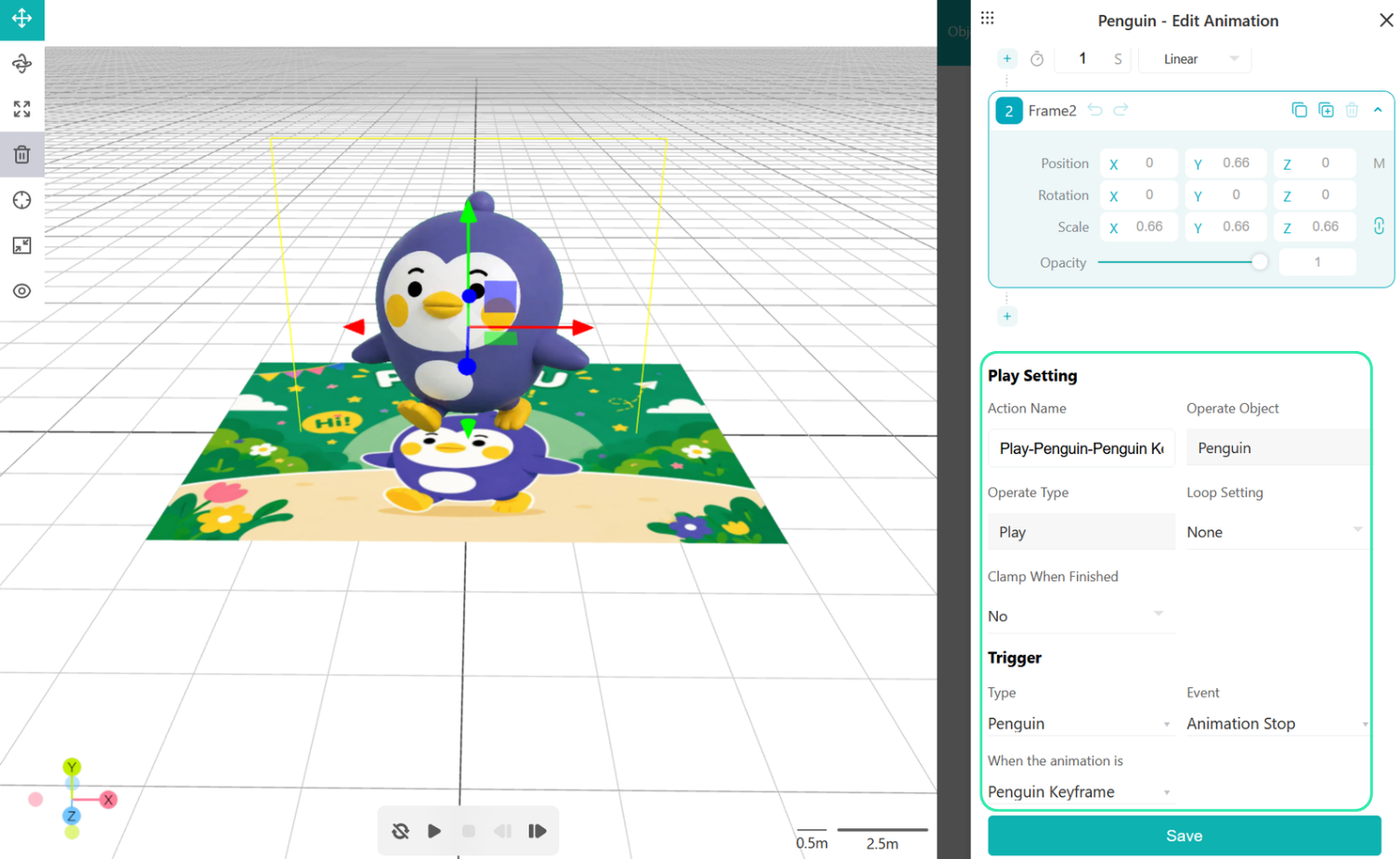Toggle the eye visibility icon

point(22,291)
